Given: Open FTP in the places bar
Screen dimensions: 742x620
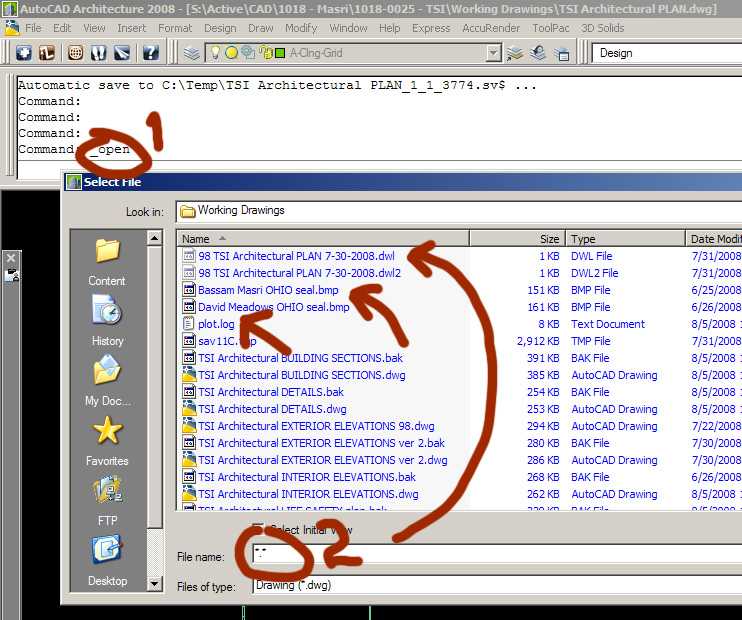Looking at the screenshot, I should 107,501.
